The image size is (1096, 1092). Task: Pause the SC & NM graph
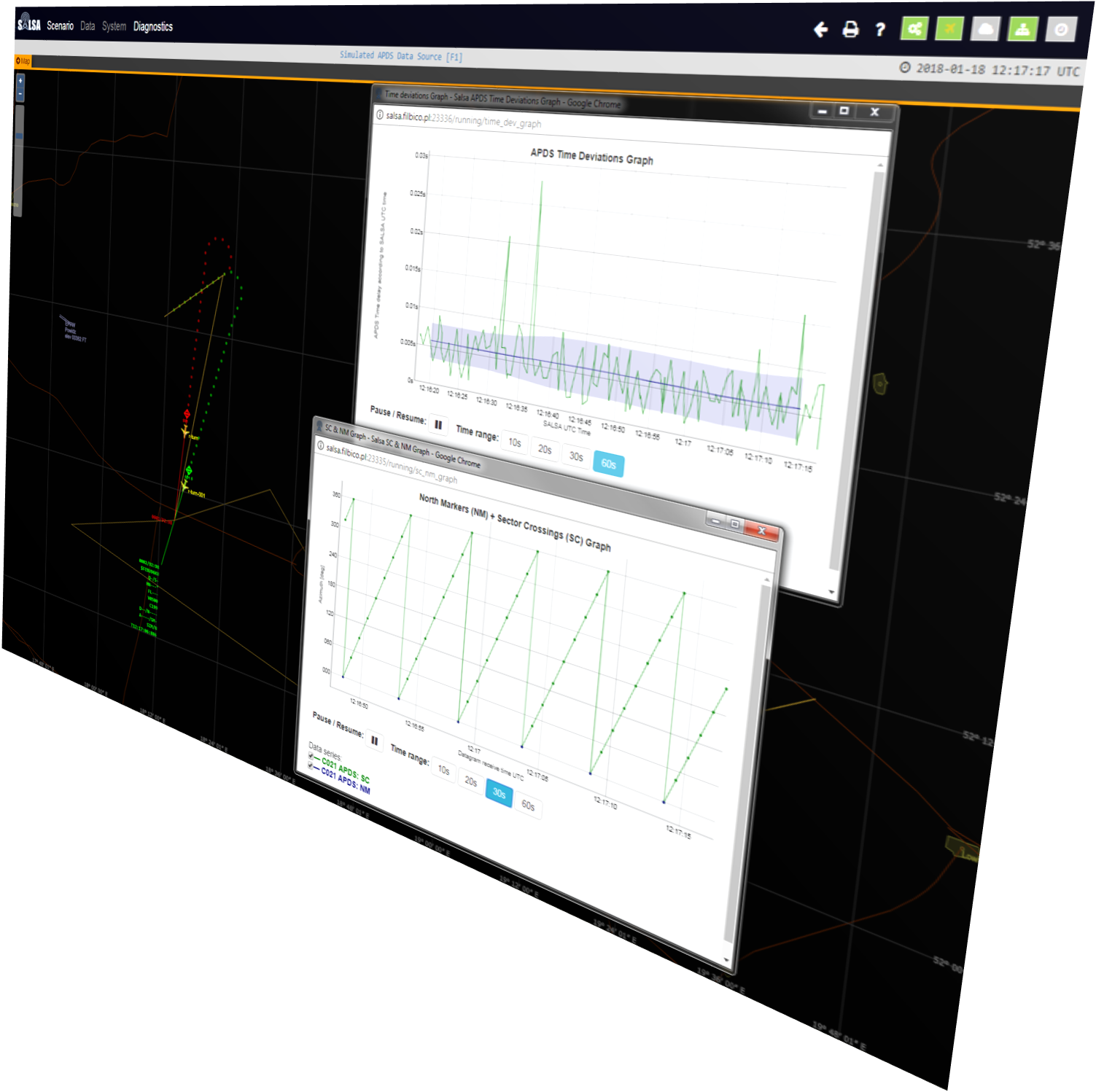(x=374, y=741)
